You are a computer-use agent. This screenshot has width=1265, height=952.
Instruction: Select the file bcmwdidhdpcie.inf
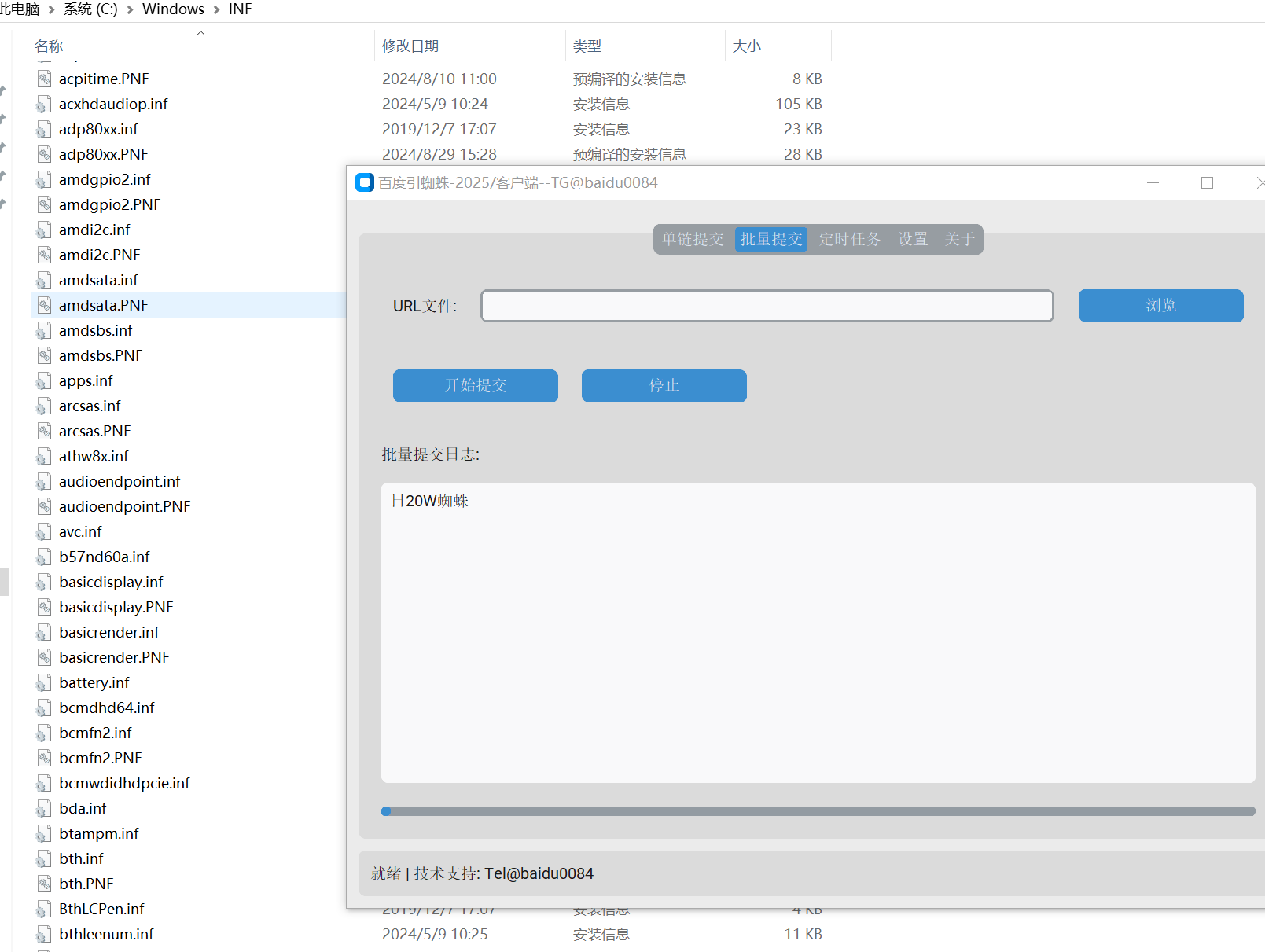[124, 783]
